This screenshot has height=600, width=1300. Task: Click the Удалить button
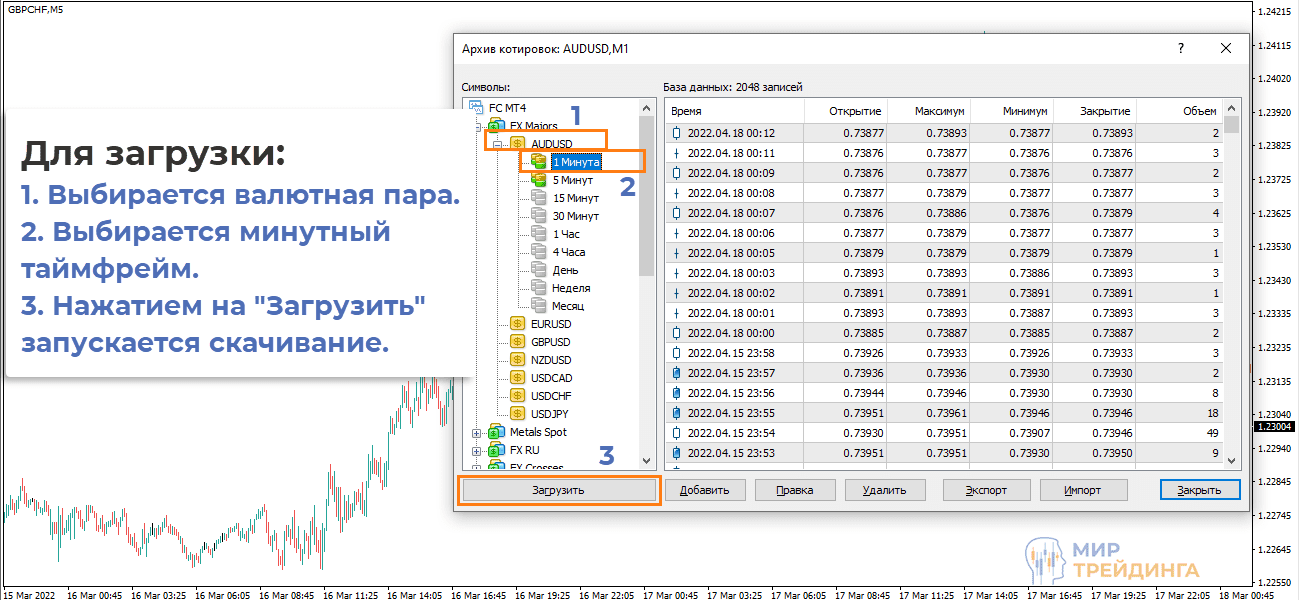885,490
